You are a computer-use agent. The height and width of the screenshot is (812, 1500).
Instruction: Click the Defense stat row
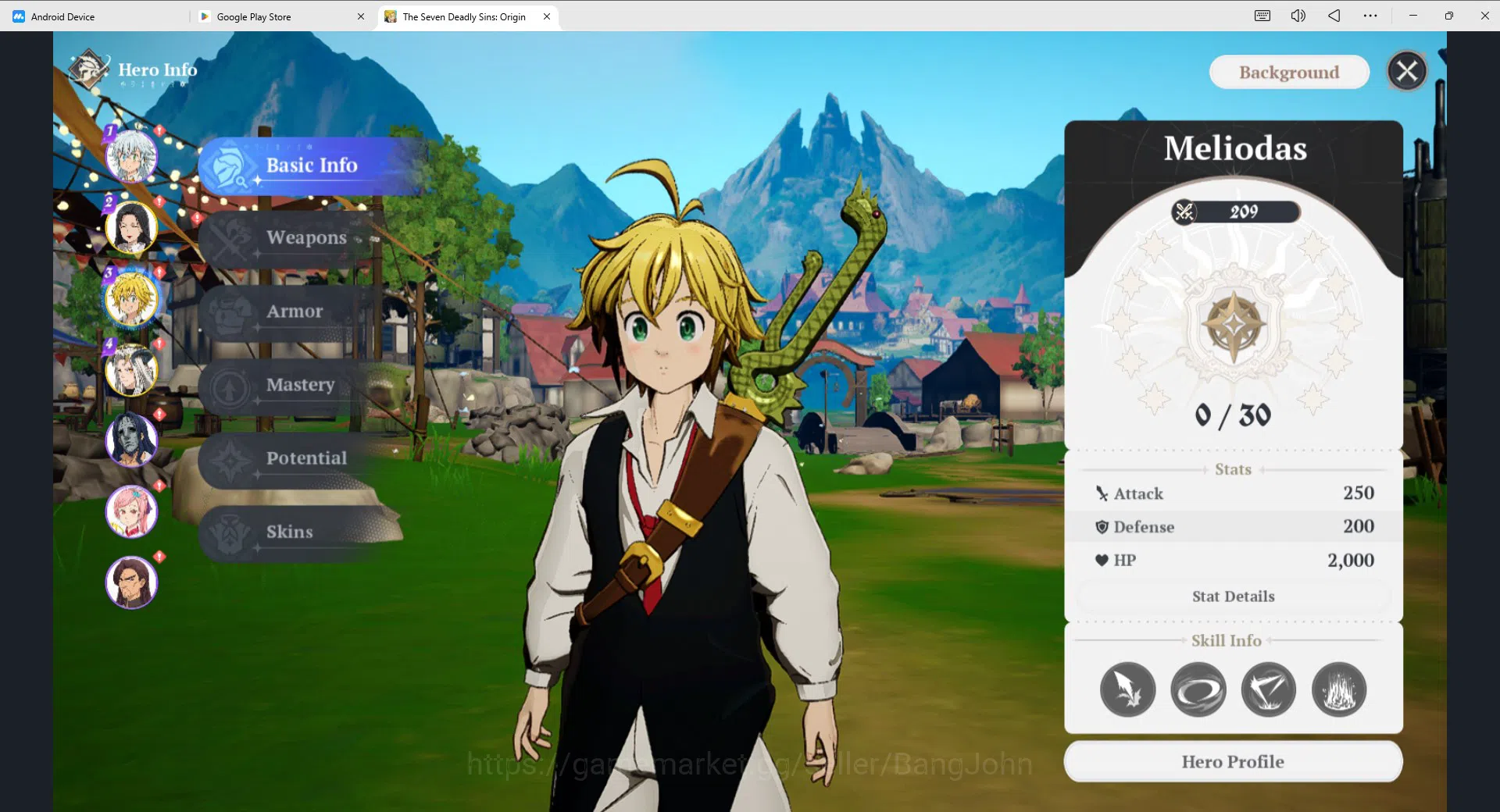click(x=1233, y=527)
